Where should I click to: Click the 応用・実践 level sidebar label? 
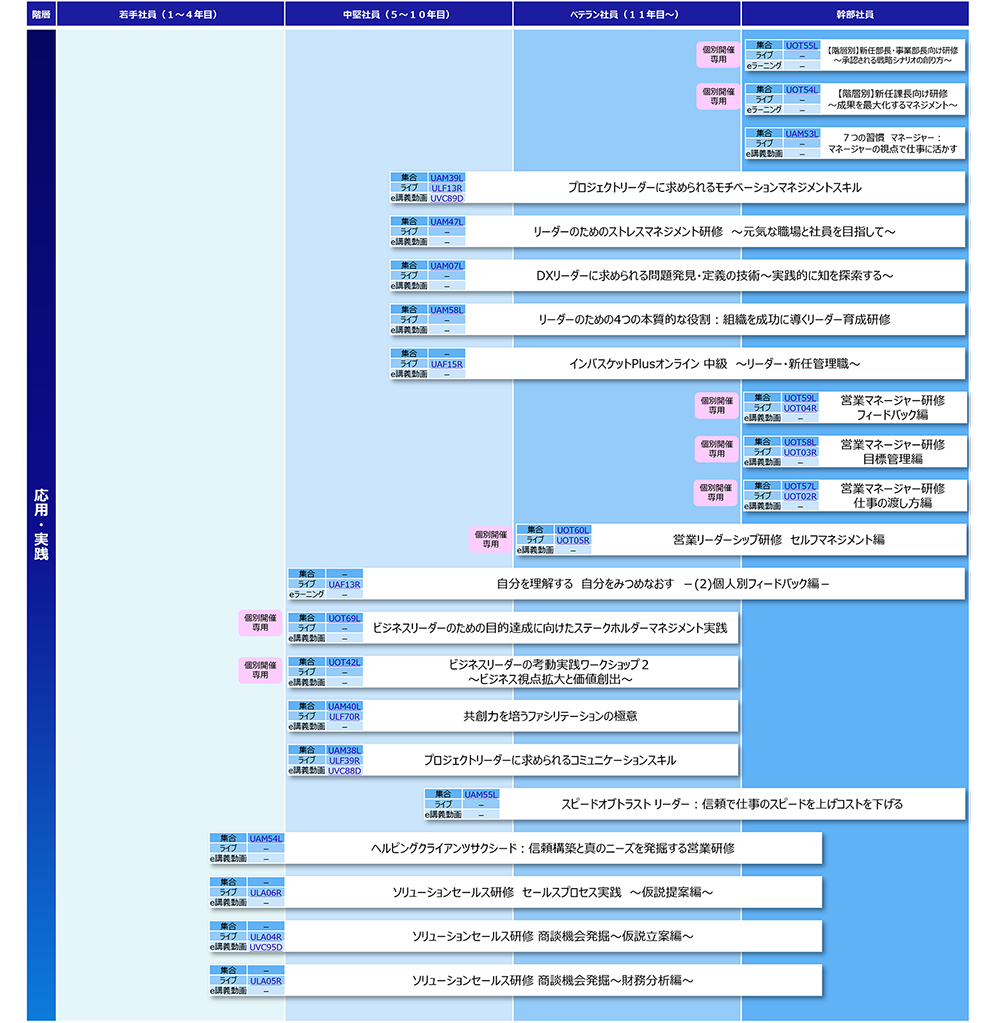click(41, 525)
